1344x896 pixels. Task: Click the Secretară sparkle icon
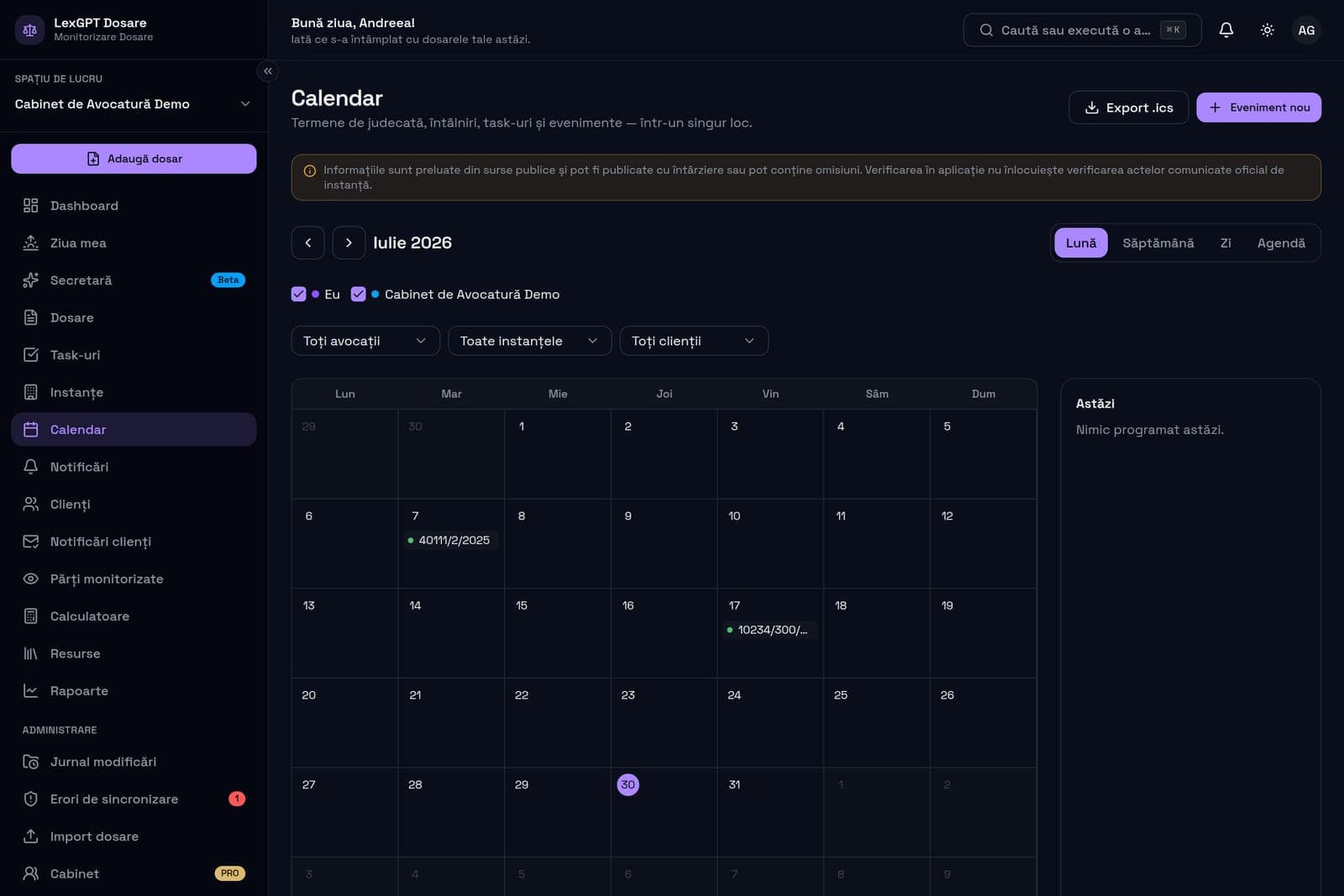click(31, 280)
